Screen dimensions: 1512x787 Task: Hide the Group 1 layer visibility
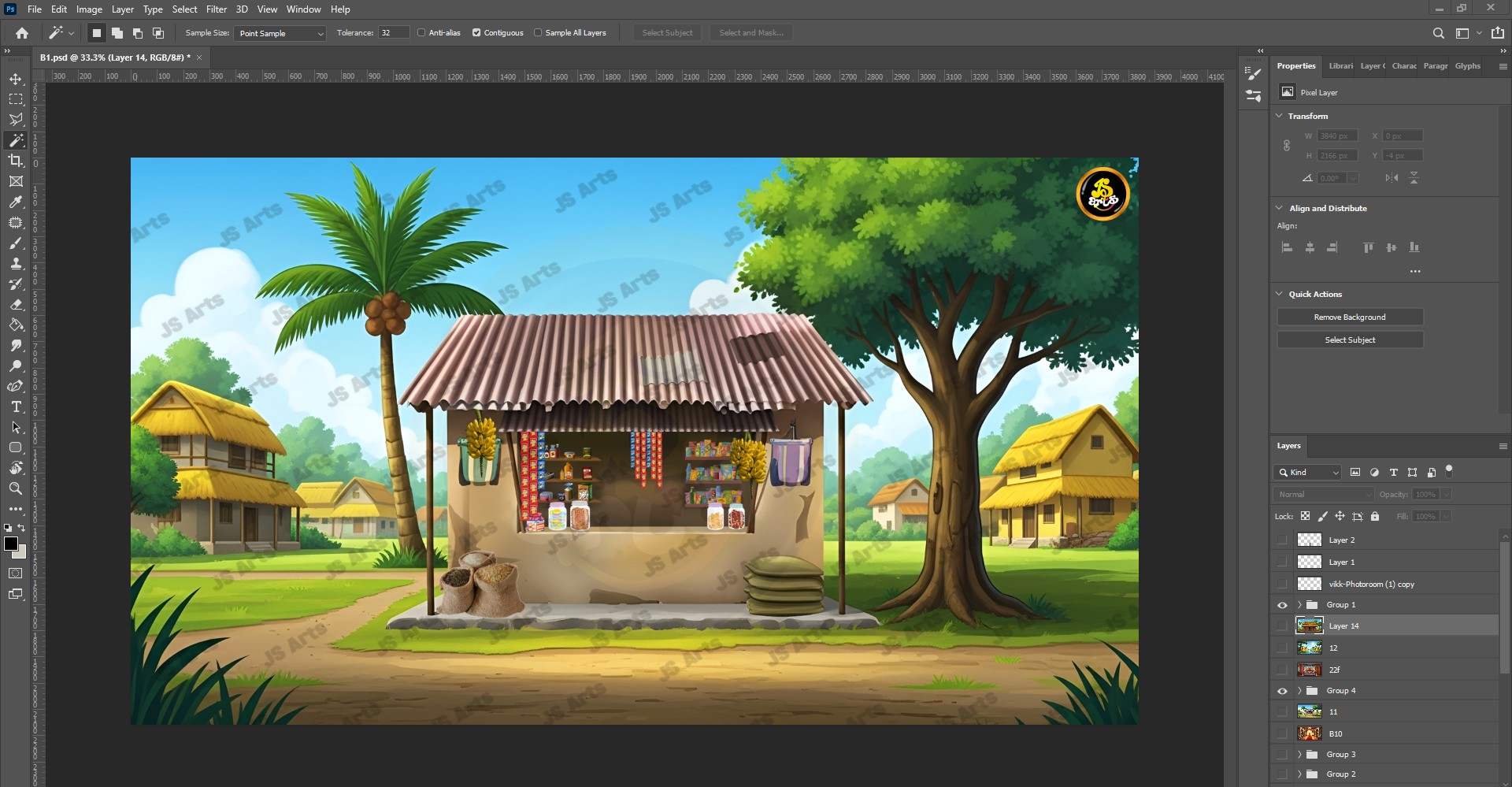1282,605
